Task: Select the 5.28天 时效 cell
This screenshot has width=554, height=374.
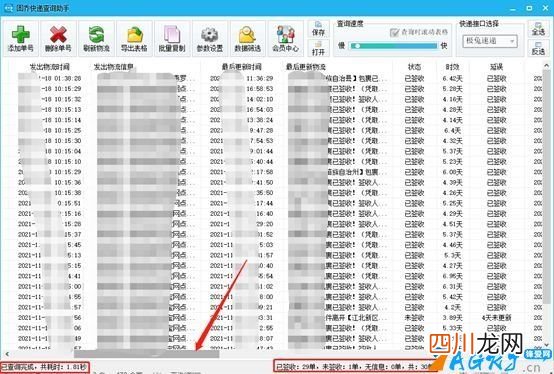Action: click(453, 89)
